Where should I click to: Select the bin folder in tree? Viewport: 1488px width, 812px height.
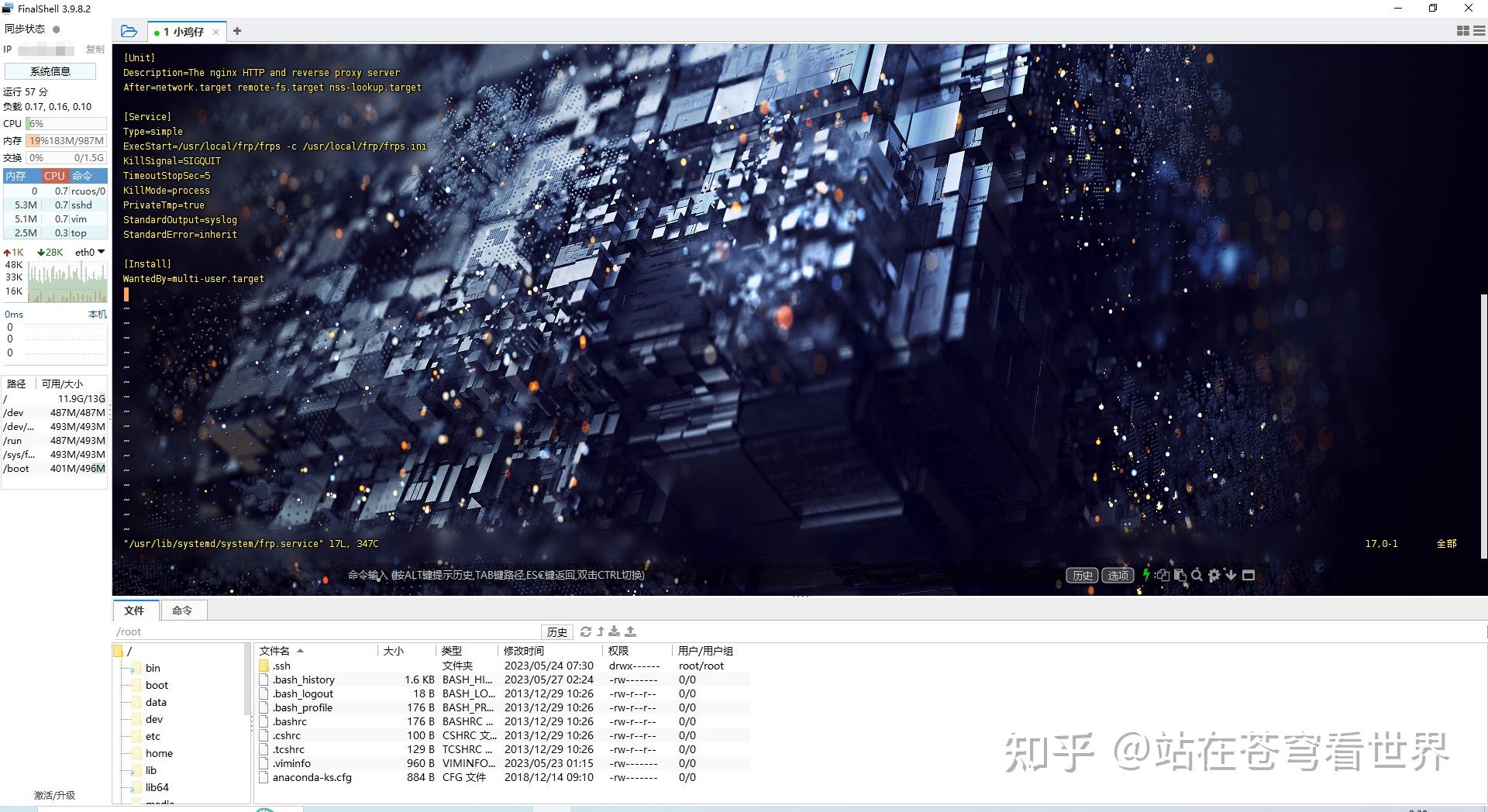point(146,668)
